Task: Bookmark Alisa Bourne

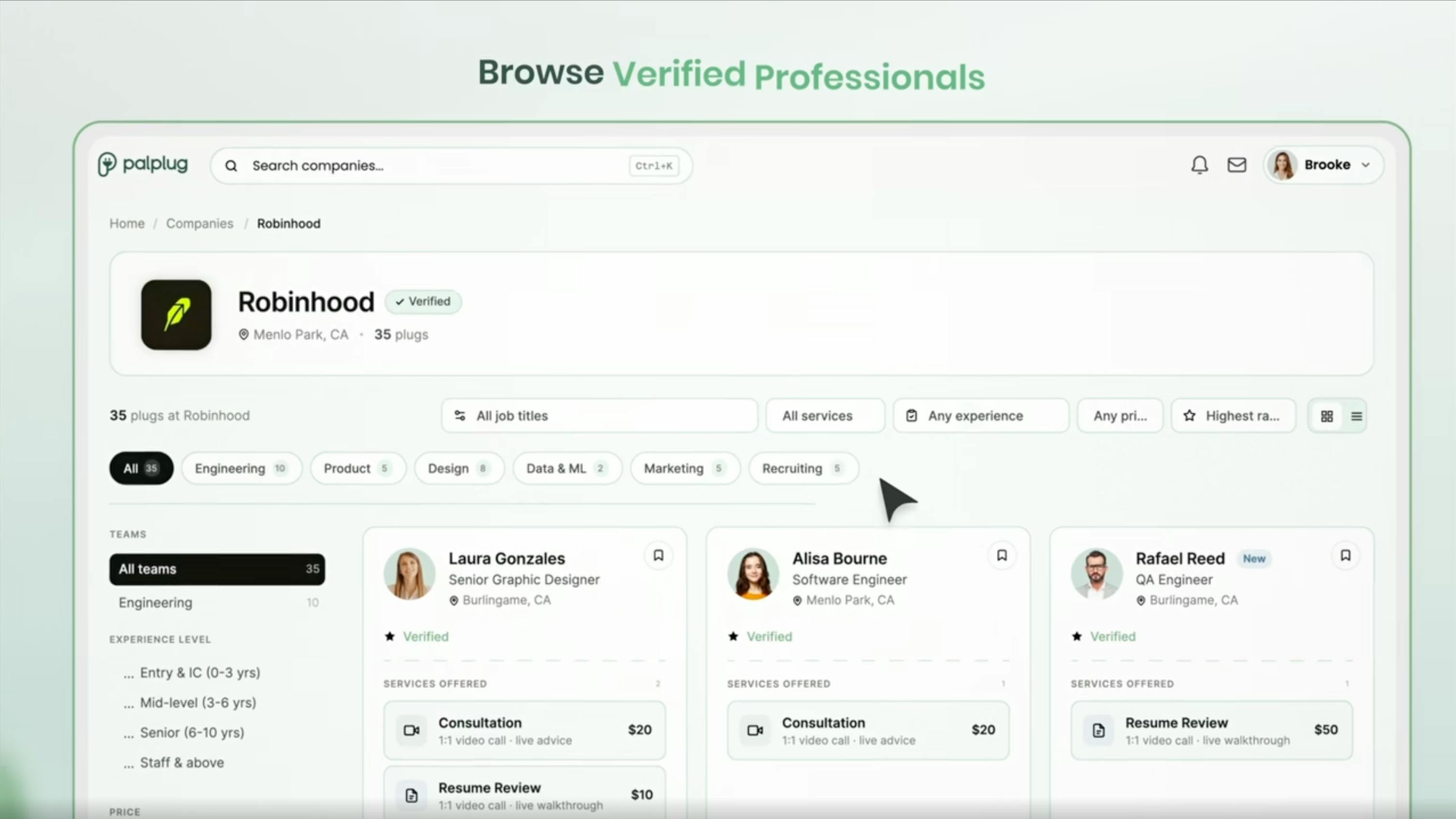Action: pyautogui.click(x=1002, y=556)
